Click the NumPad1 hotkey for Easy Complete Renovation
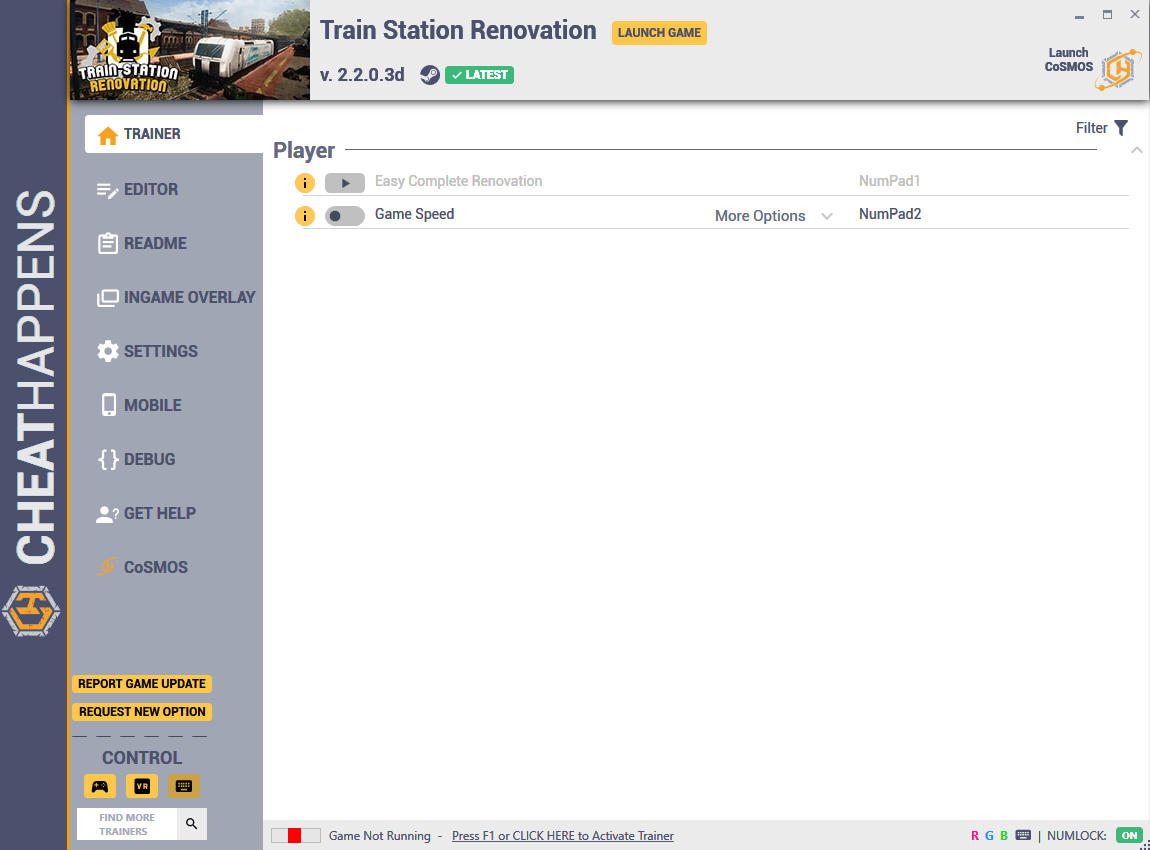This screenshot has width=1150, height=850. point(889,181)
